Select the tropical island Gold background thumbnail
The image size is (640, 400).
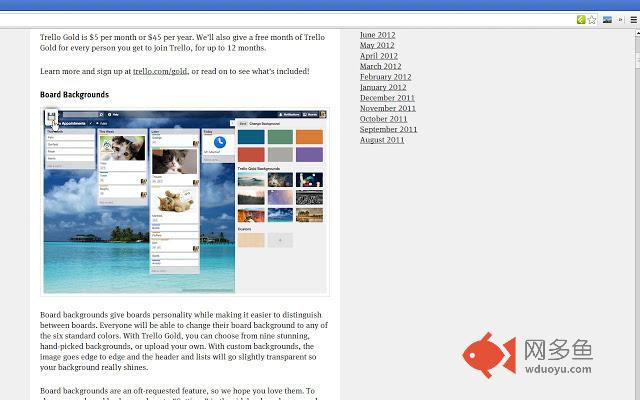(280, 215)
